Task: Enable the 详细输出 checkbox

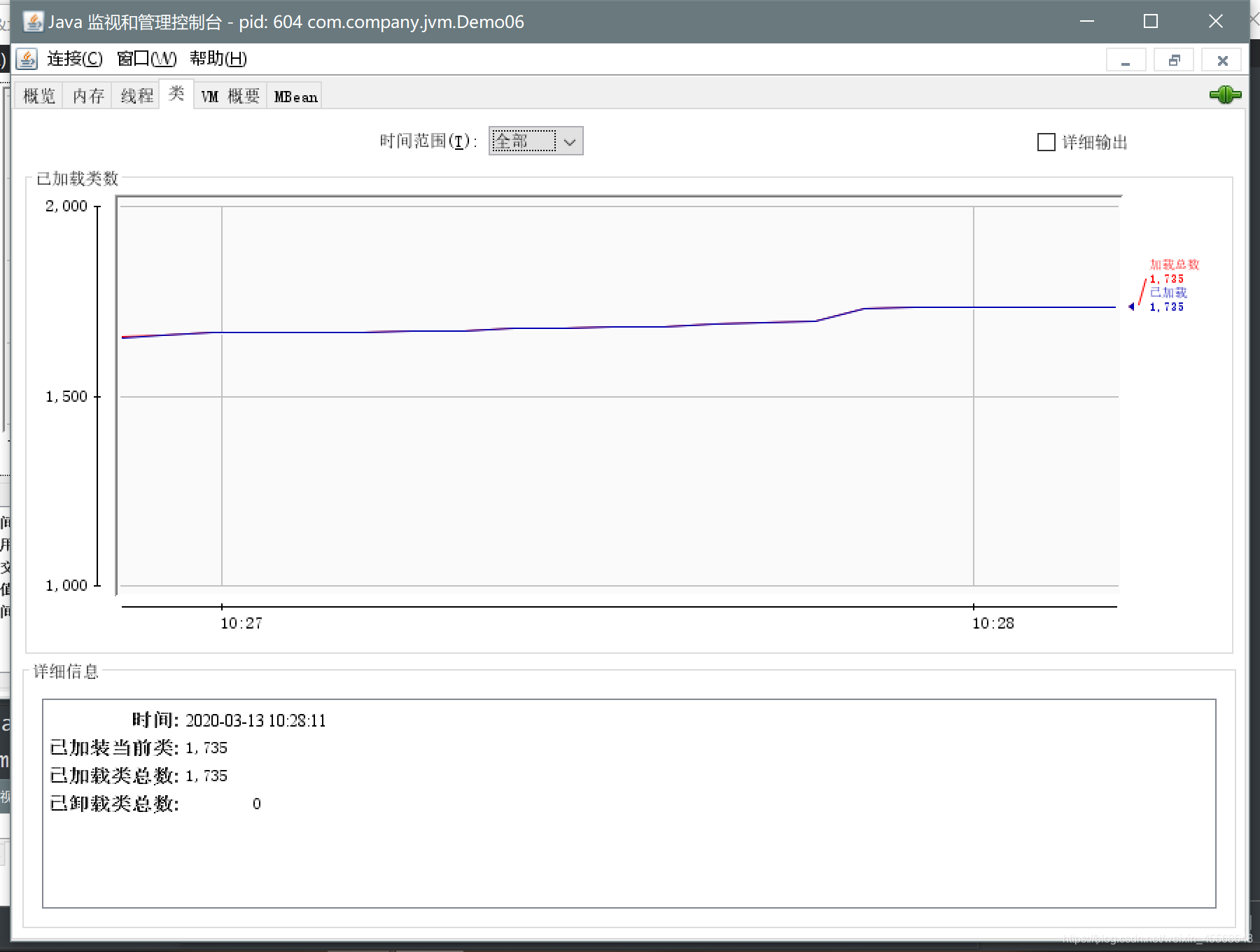Action: coord(1046,142)
